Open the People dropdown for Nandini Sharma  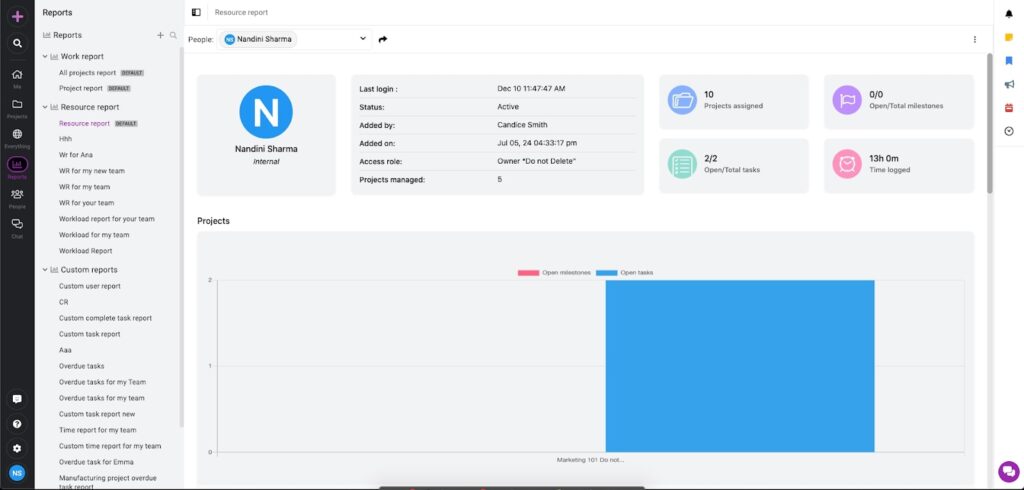(x=295, y=39)
